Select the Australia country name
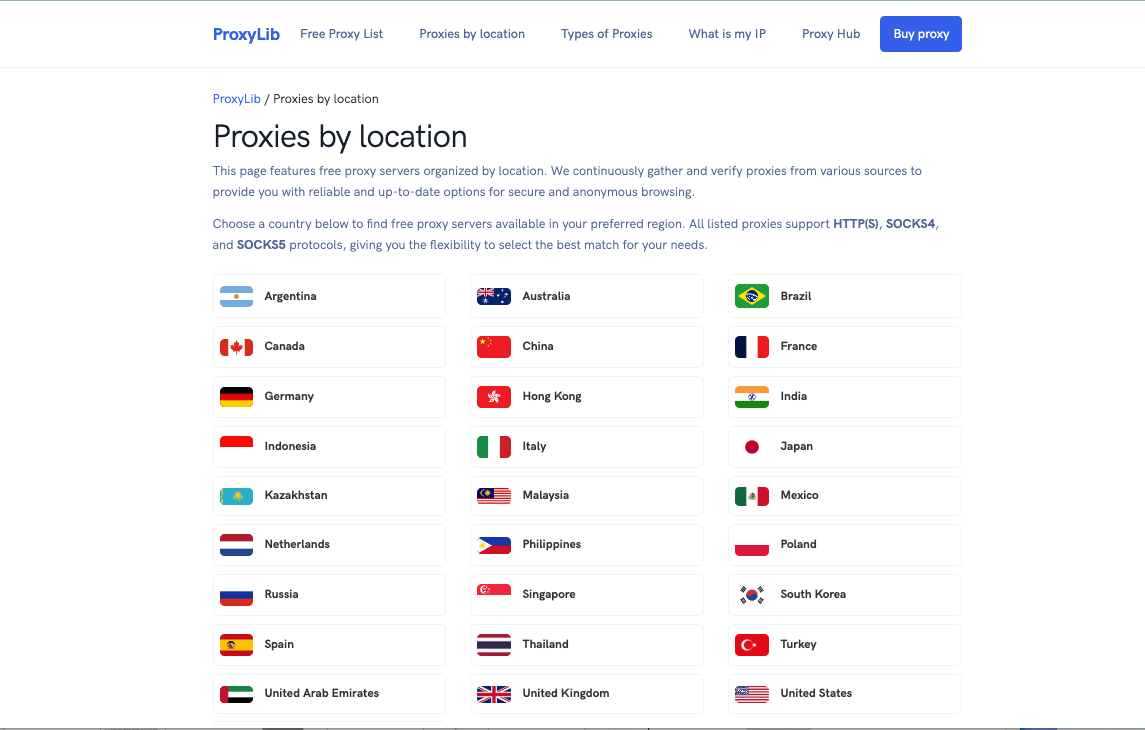The image size is (1145, 730). 546,296
